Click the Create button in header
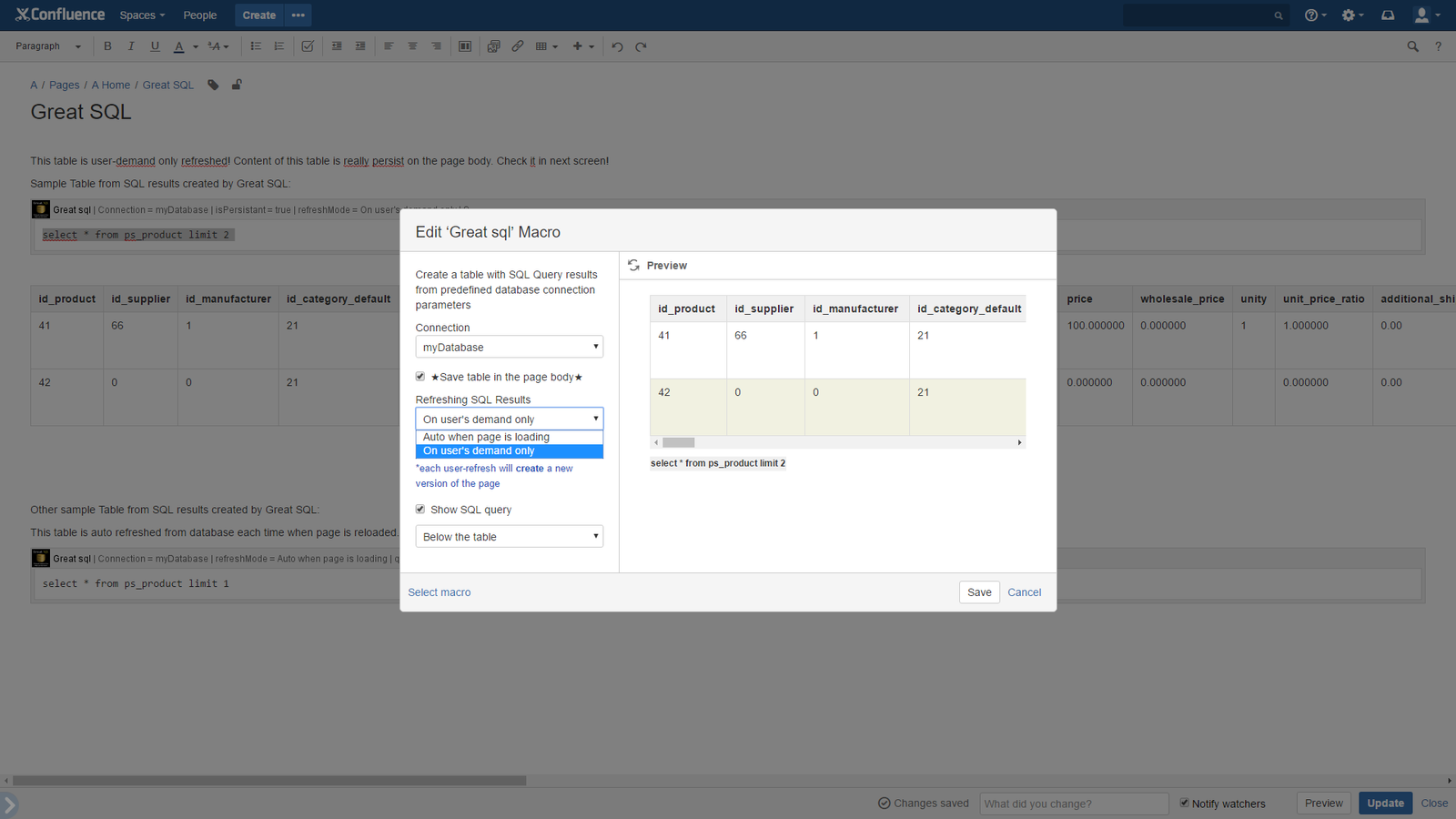Viewport: 1456px width, 819px height. [x=259, y=15]
